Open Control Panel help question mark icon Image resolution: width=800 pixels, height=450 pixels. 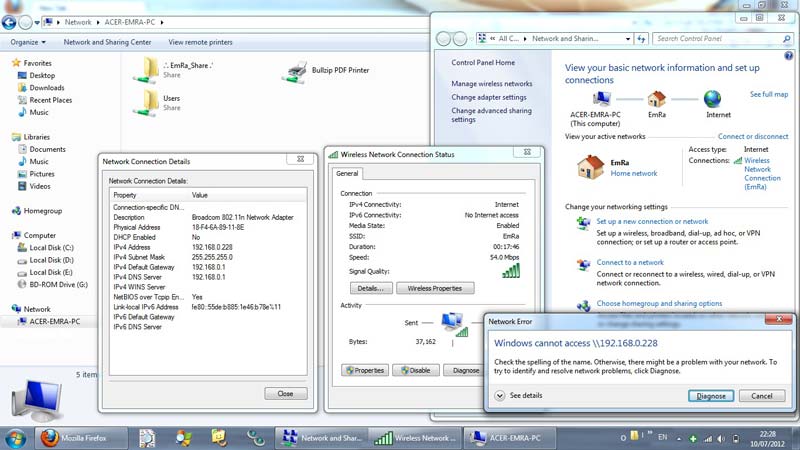789,56
